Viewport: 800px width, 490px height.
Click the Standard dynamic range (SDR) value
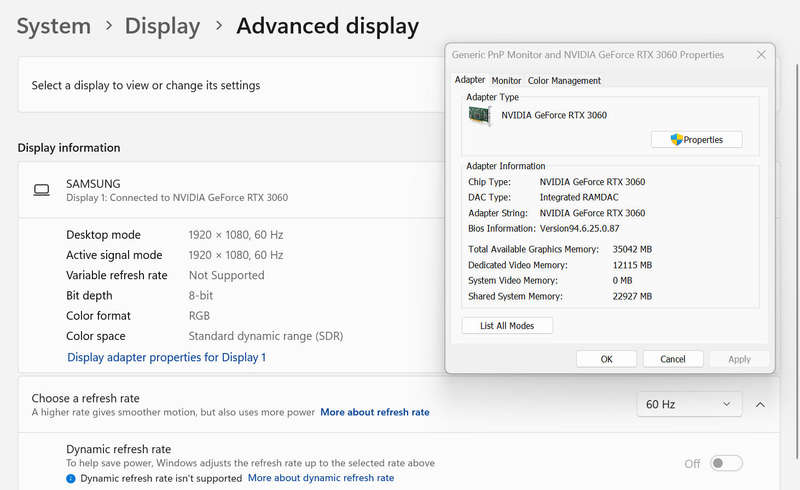[x=266, y=336]
